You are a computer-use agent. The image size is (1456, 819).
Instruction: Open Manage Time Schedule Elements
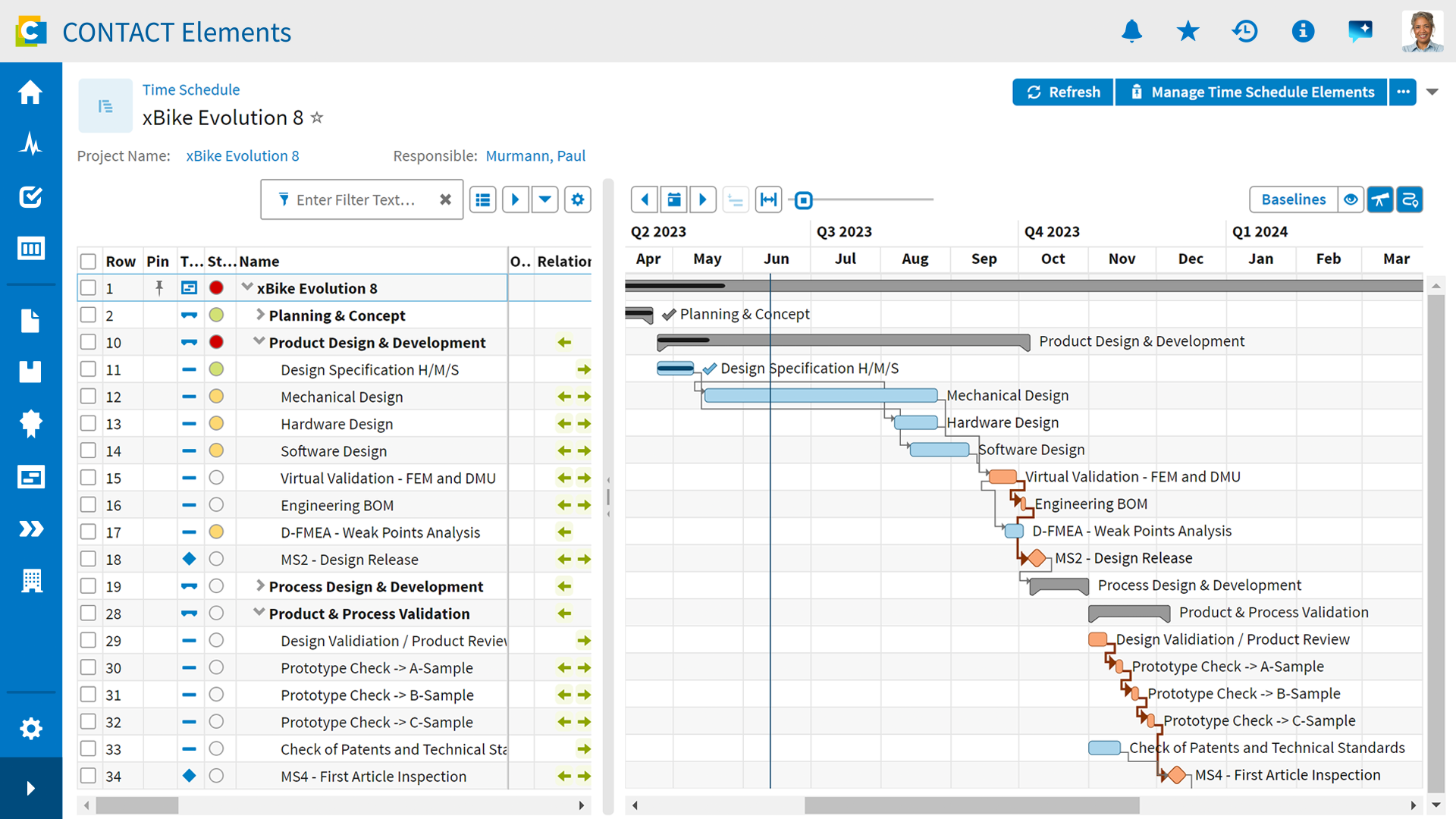1251,92
